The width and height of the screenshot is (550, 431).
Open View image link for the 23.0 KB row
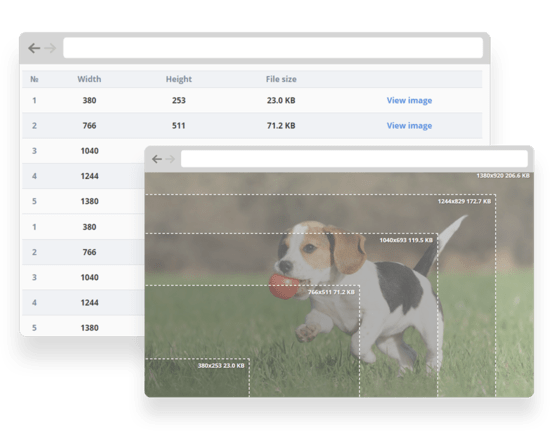pos(409,100)
